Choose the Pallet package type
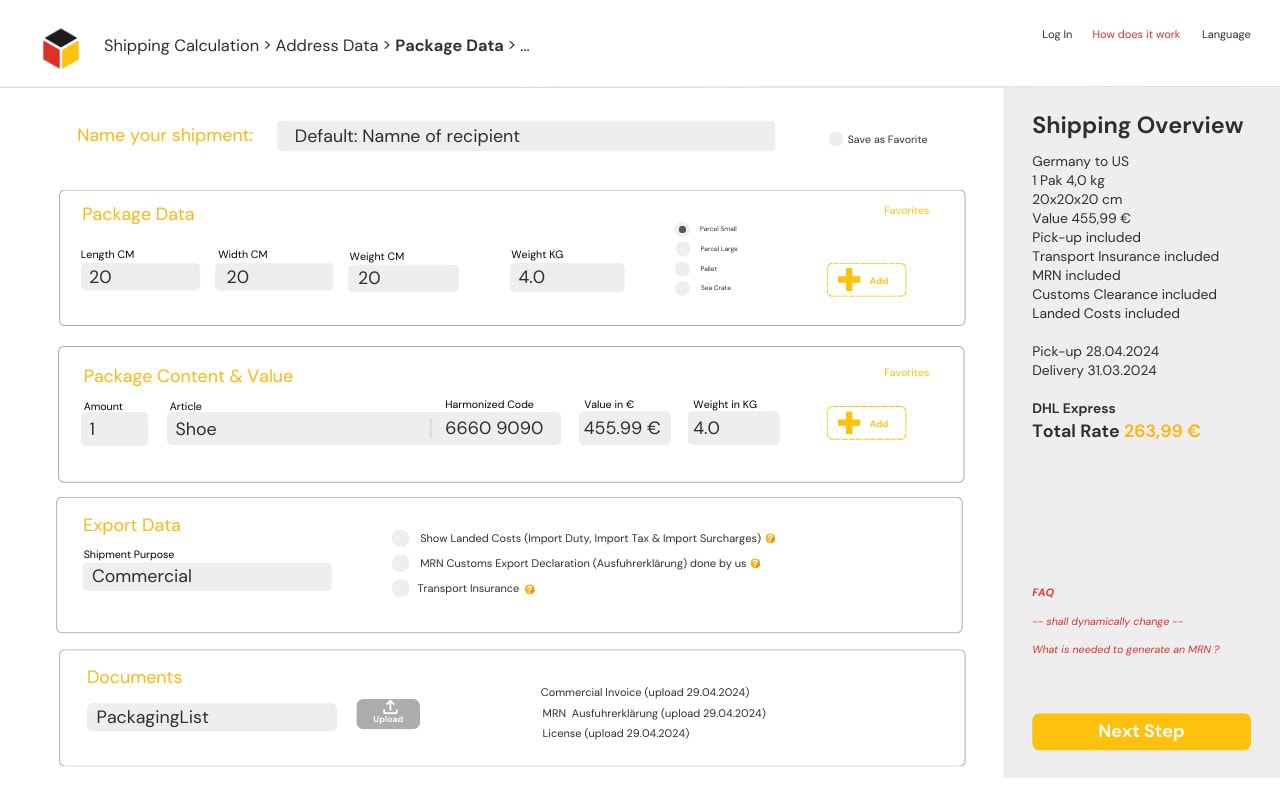The width and height of the screenshot is (1280, 800). tap(683, 269)
